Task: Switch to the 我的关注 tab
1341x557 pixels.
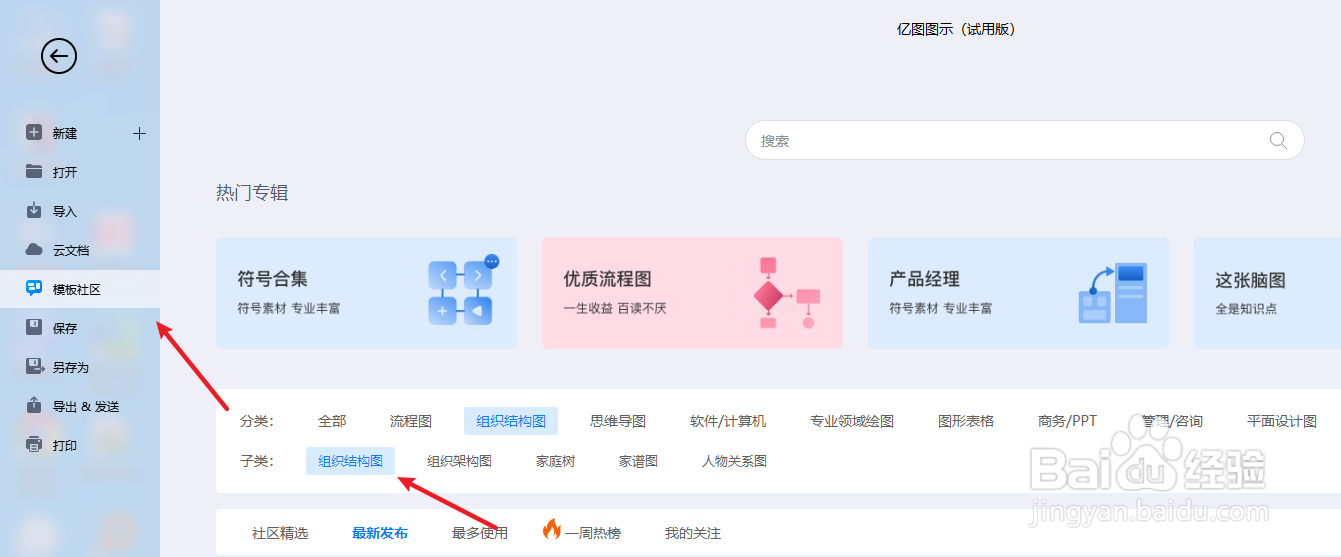Action: [x=693, y=533]
